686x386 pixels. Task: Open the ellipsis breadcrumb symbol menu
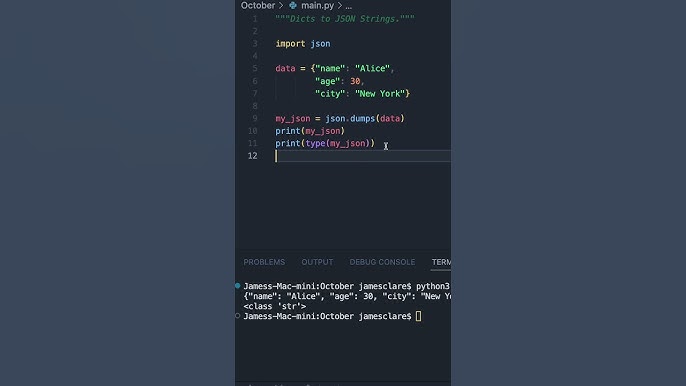coord(349,6)
